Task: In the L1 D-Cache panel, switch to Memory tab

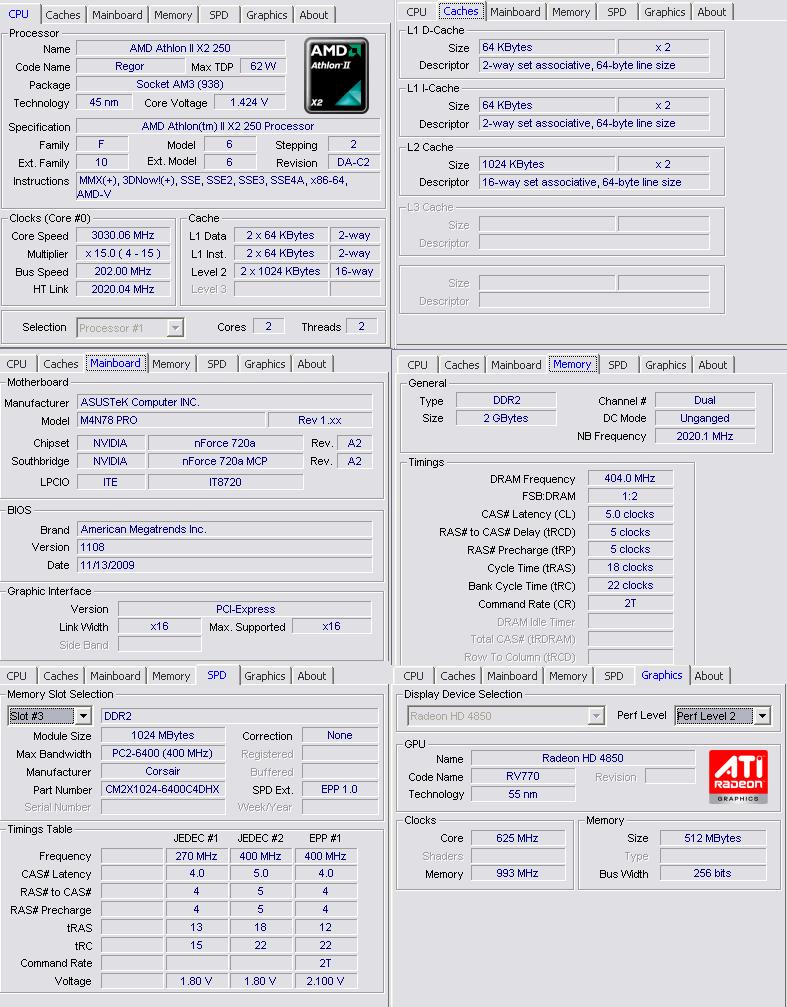Action: click(570, 12)
